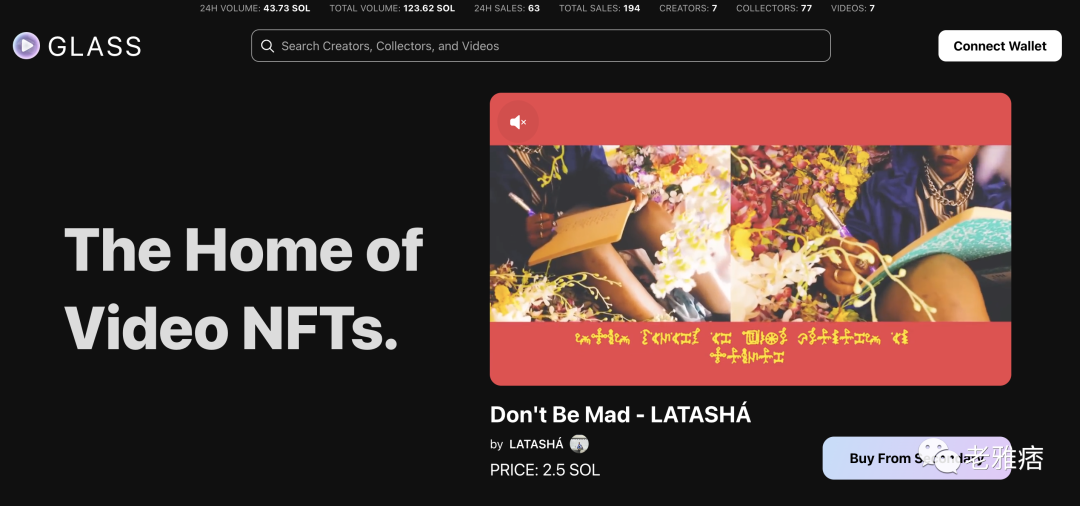Viewport: 1080px width, 506px height.
Task: Connect Wallet button in header
Action: (999, 46)
